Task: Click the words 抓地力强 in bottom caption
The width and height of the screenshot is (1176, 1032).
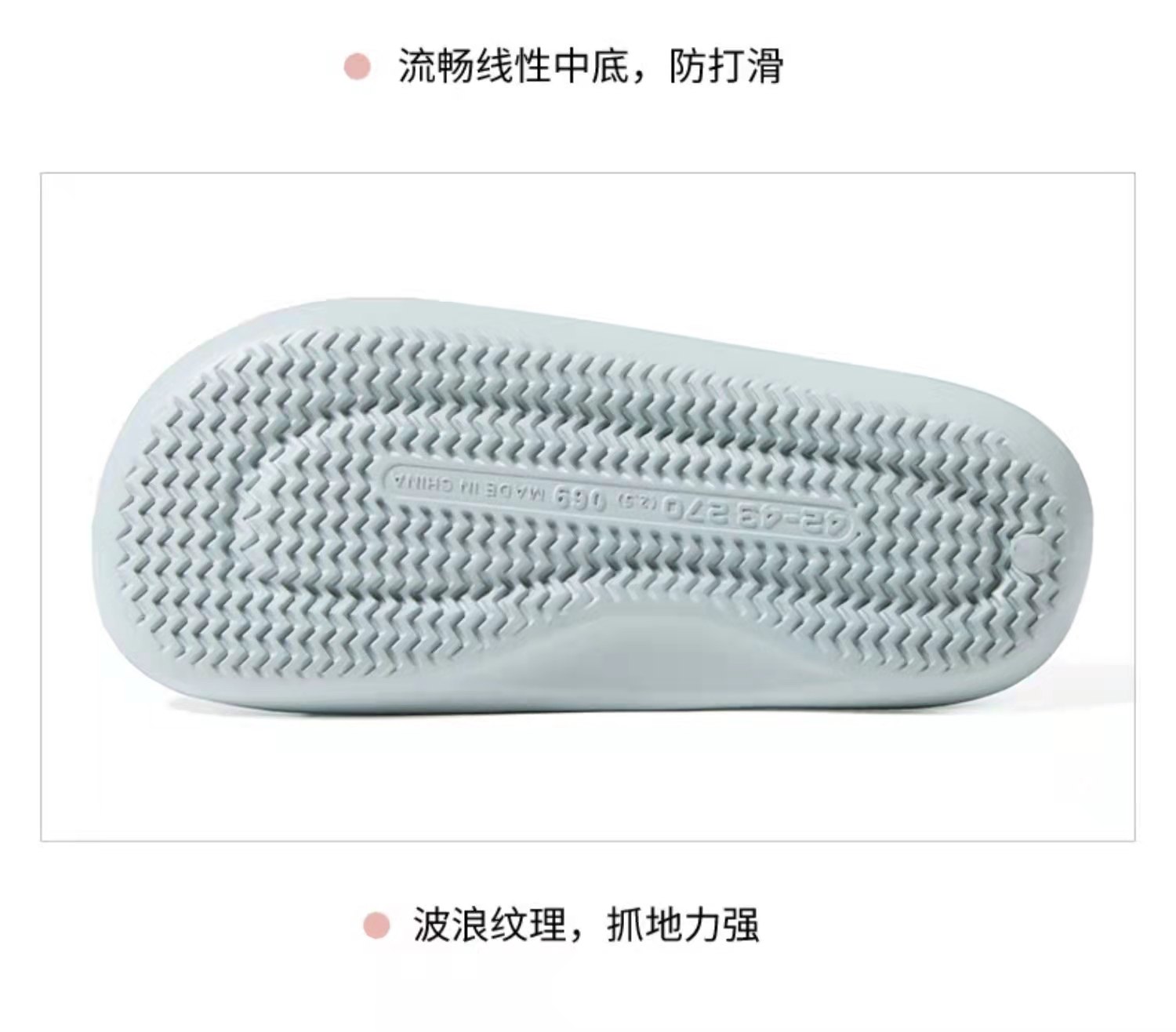Action: click(x=683, y=925)
